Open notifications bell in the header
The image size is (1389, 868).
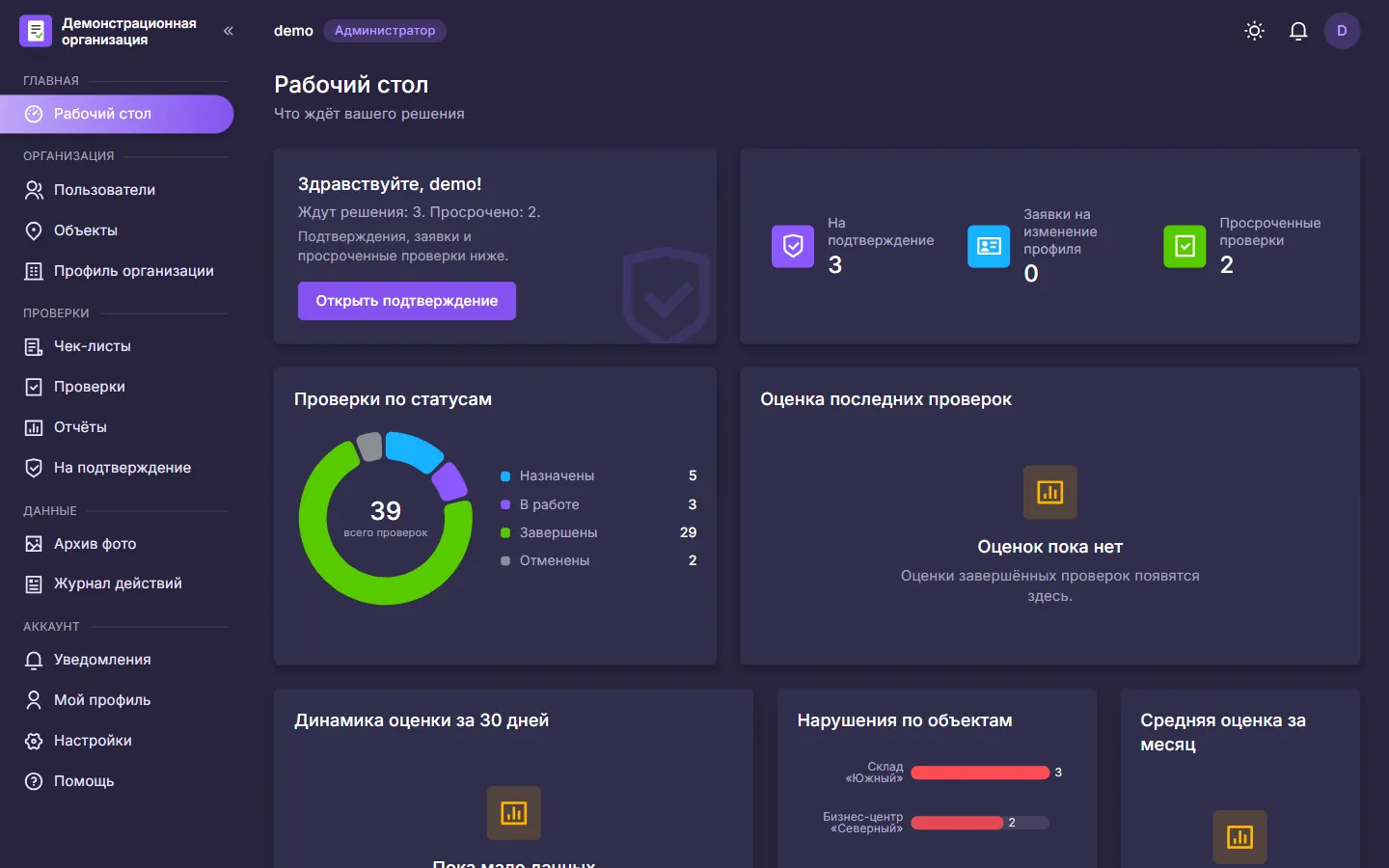(x=1298, y=31)
